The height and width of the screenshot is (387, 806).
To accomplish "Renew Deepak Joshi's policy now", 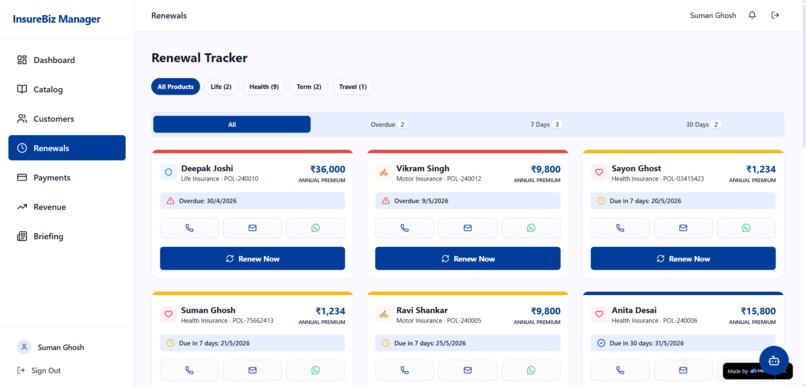I will pos(252,259).
